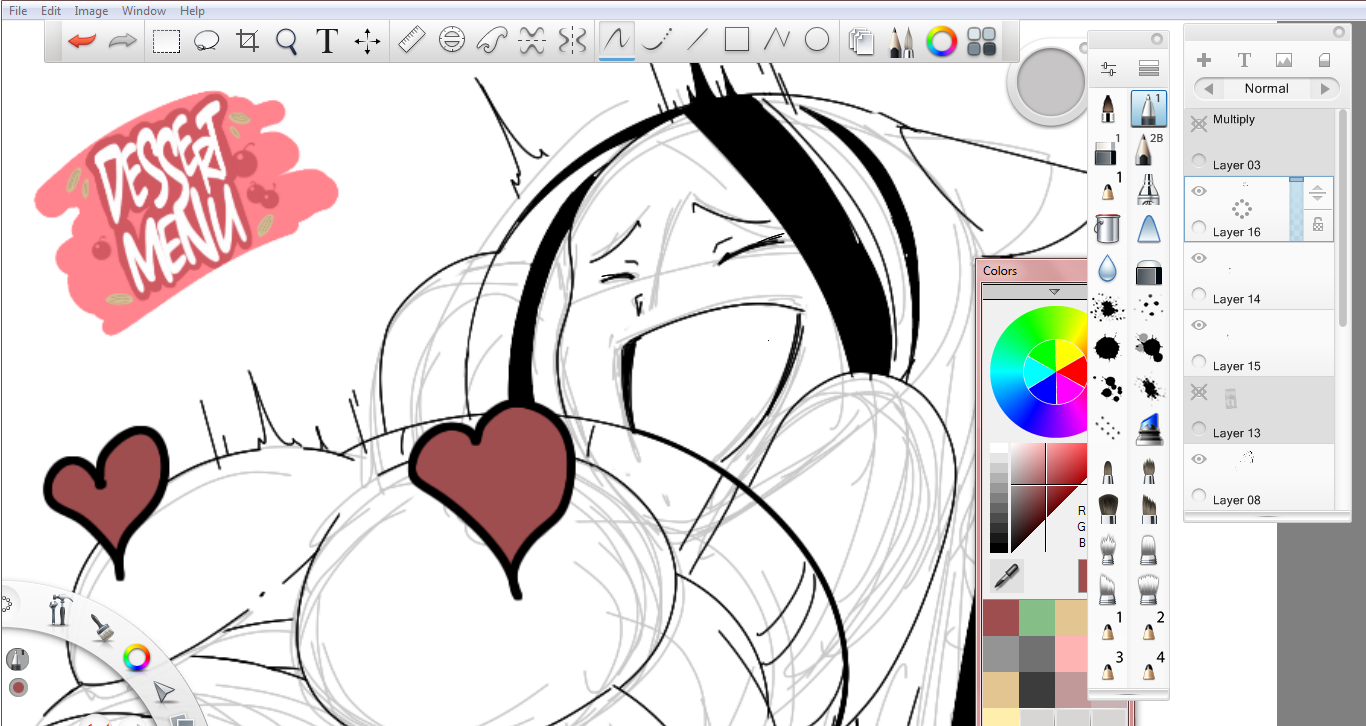Pick the pink color swatch
The height and width of the screenshot is (726, 1366).
1071,653
